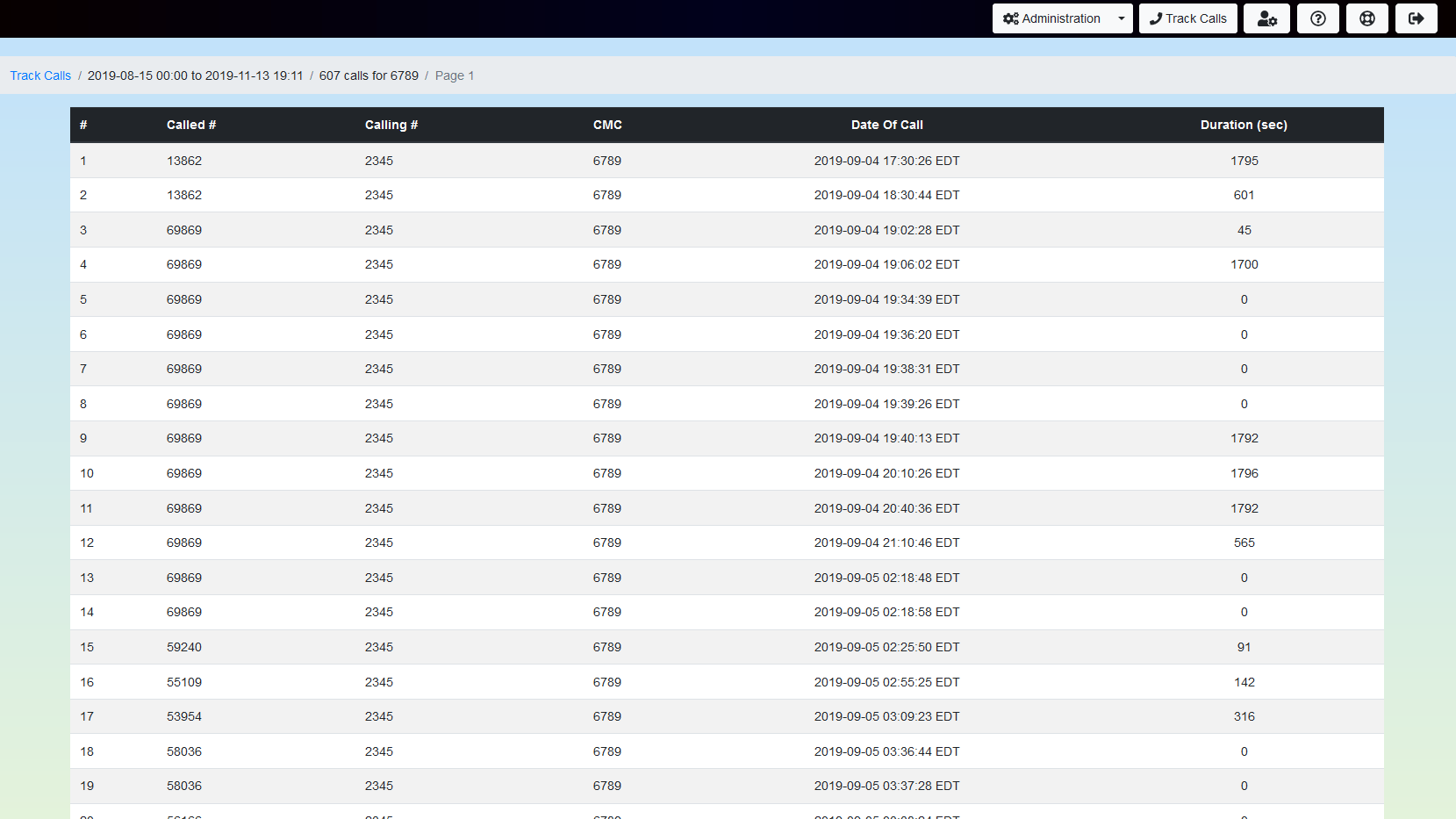This screenshot has width=1456, height=819.
Task: Expand the Administration dropdown arrow
Action: pyautogui.click(x=1121, y=18)
